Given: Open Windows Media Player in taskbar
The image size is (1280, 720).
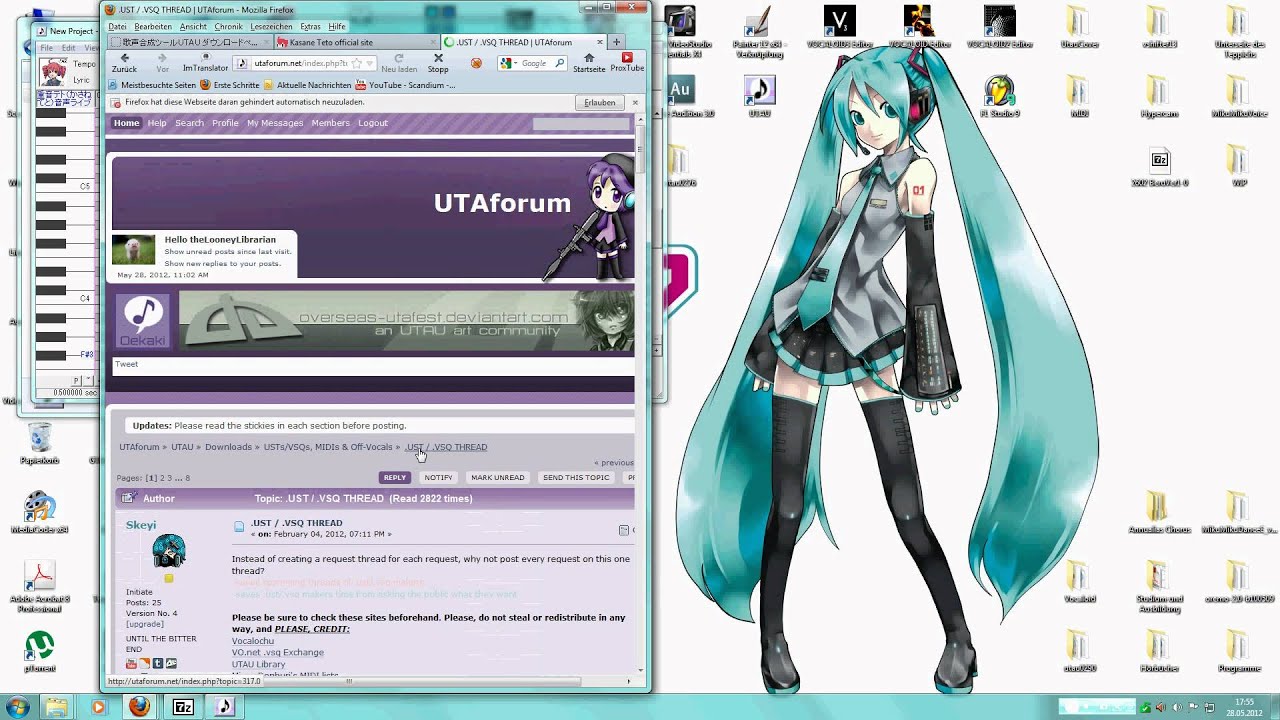Looking at the screenshot, I should [x=97, y=706].
